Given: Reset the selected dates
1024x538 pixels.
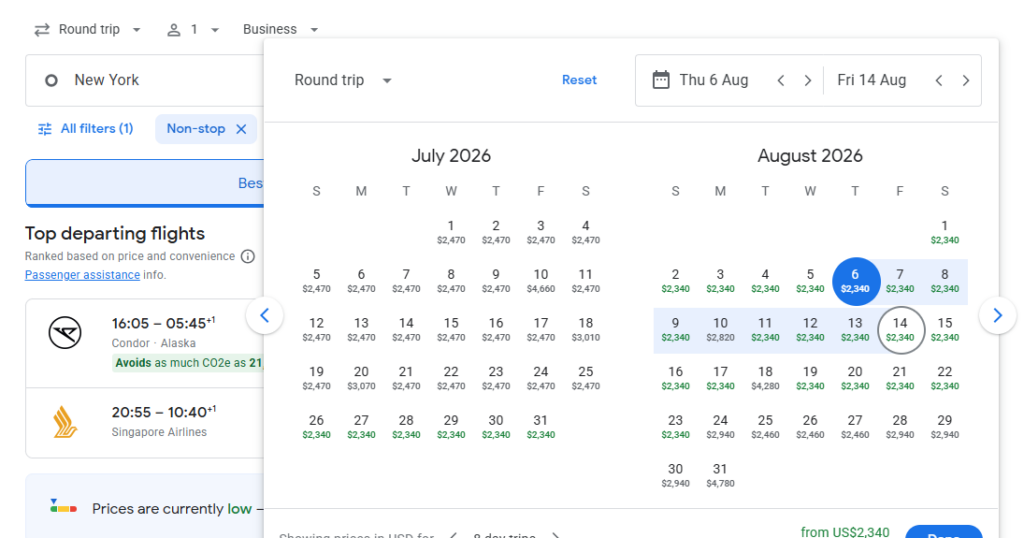Looking at the screenshot, I should (579, 81).
